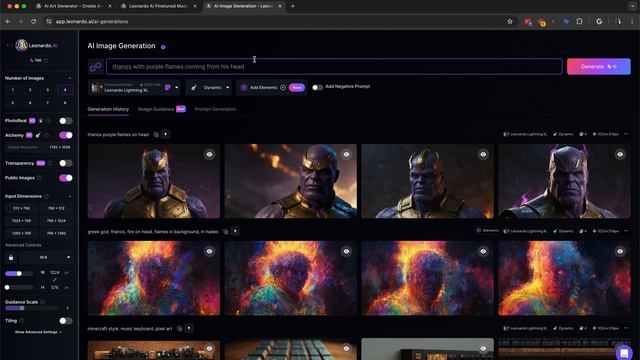
Task: Select the 512 × 768 dimension preset
Action: pos(22,208)
